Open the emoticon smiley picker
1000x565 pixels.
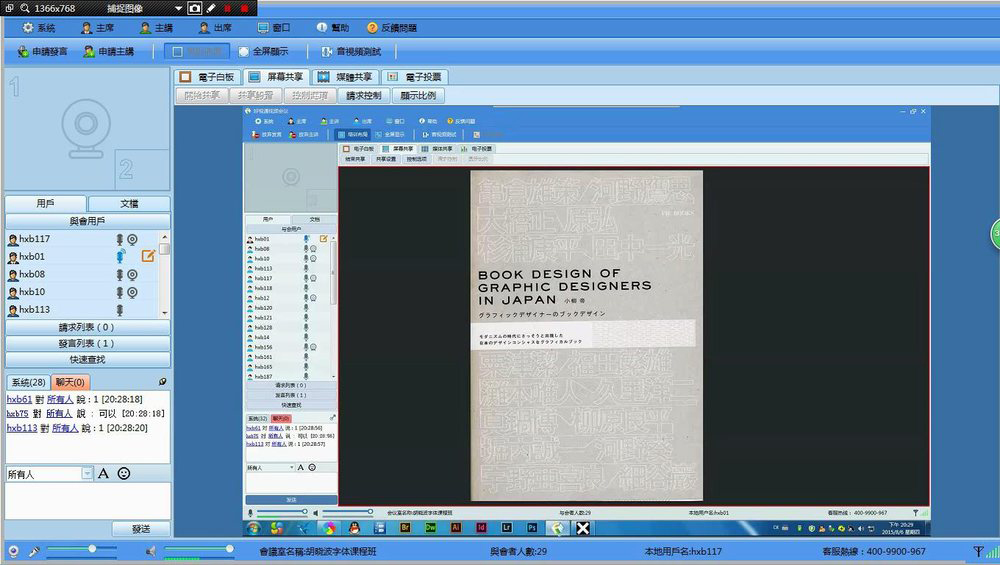pos(124,474)
